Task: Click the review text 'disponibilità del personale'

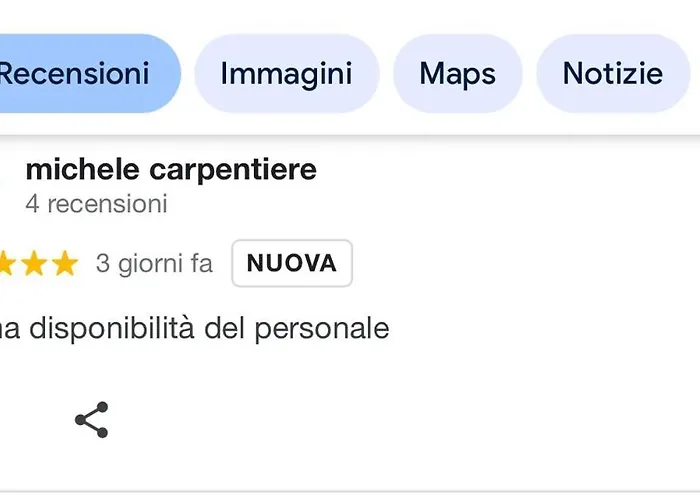Action: pyautogui.click(x=209, y=328)
